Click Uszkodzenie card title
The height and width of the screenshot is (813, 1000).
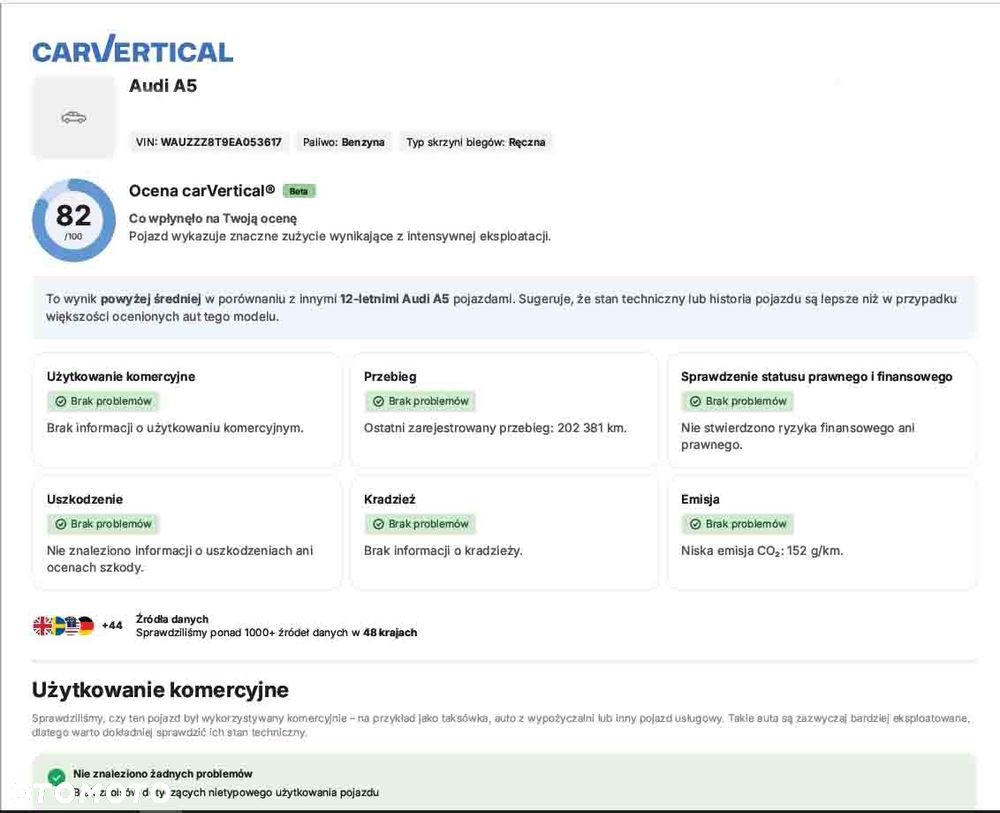[x=85, y=499]
